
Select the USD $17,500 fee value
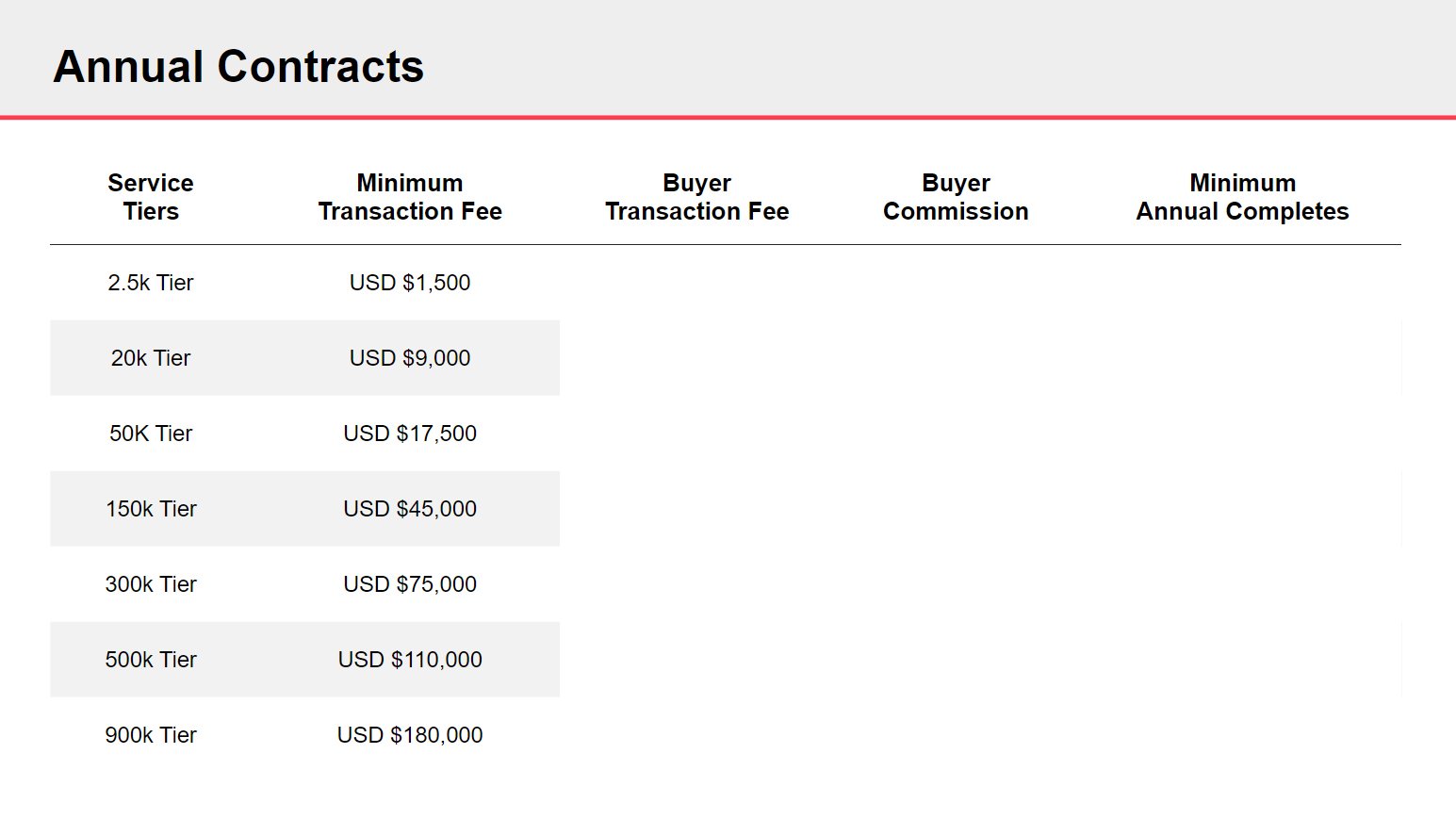coord(410,434)
